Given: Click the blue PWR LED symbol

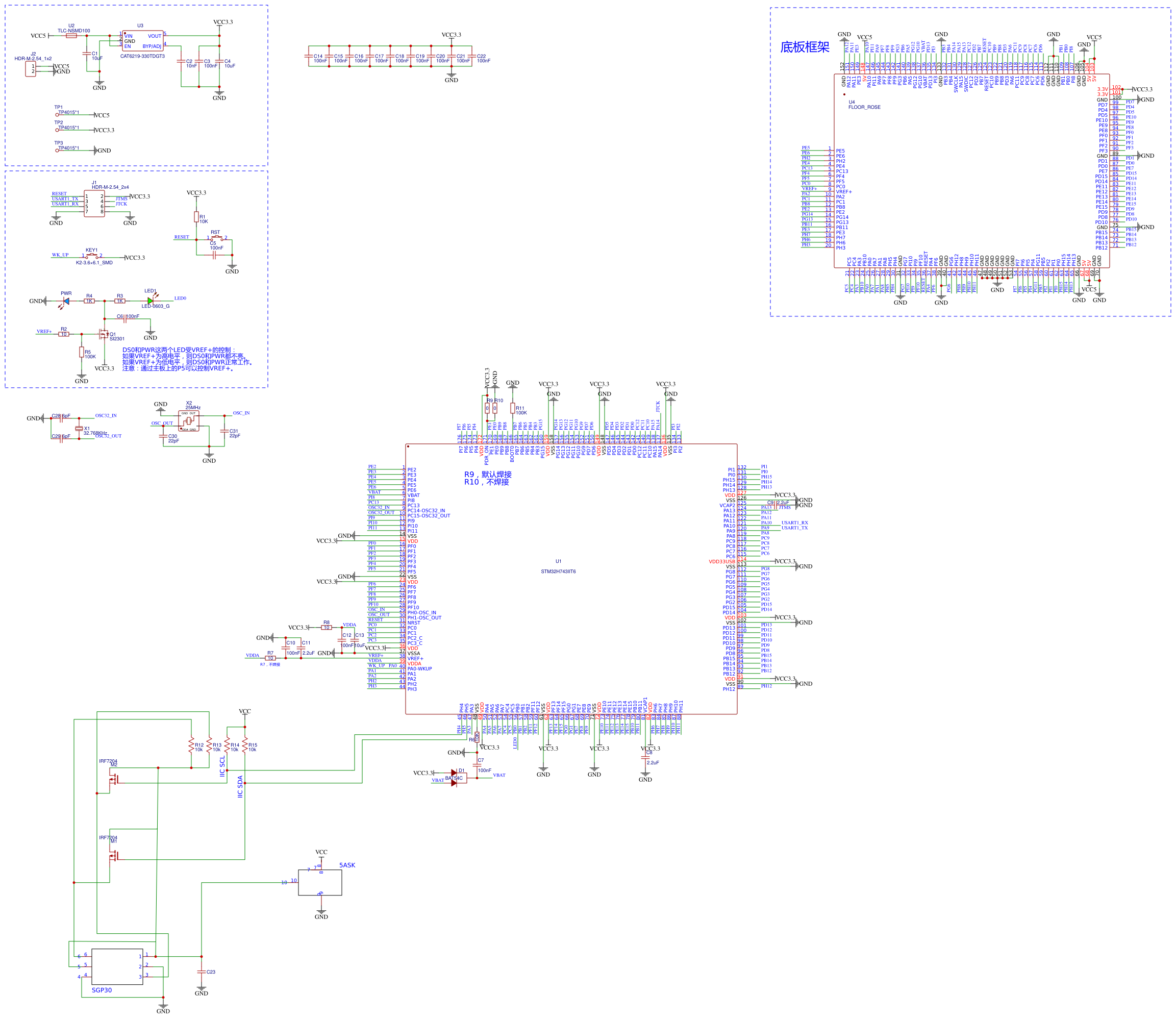Looking at the screenshot, I should (x=66, y=301).
